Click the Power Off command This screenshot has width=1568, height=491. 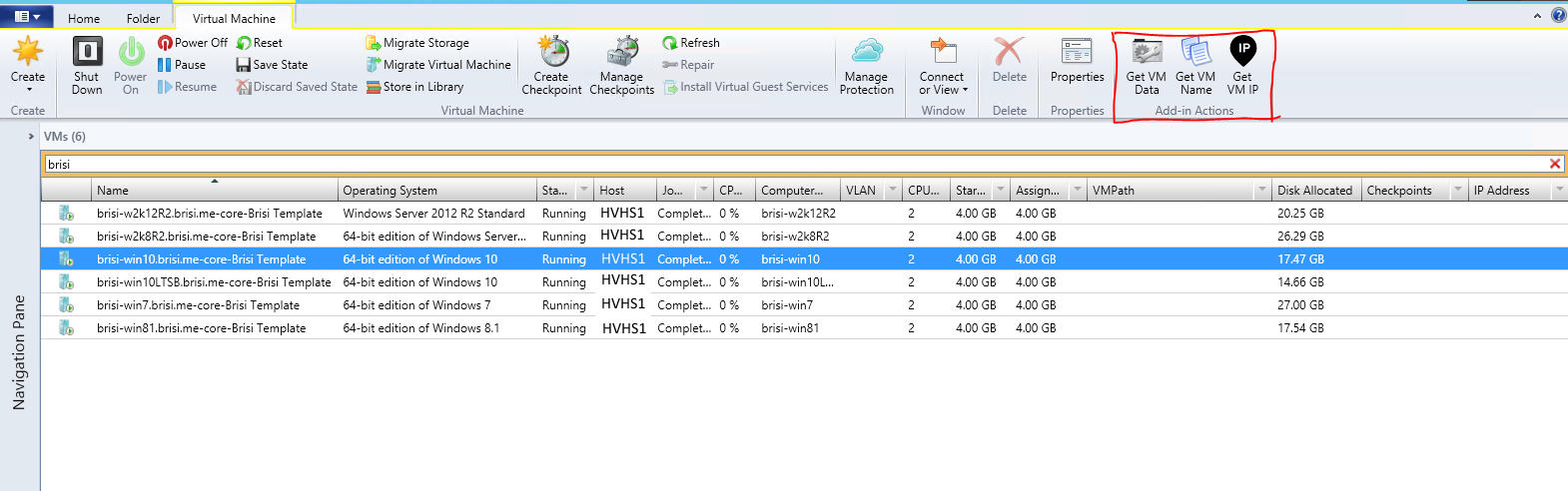point(193,43)
